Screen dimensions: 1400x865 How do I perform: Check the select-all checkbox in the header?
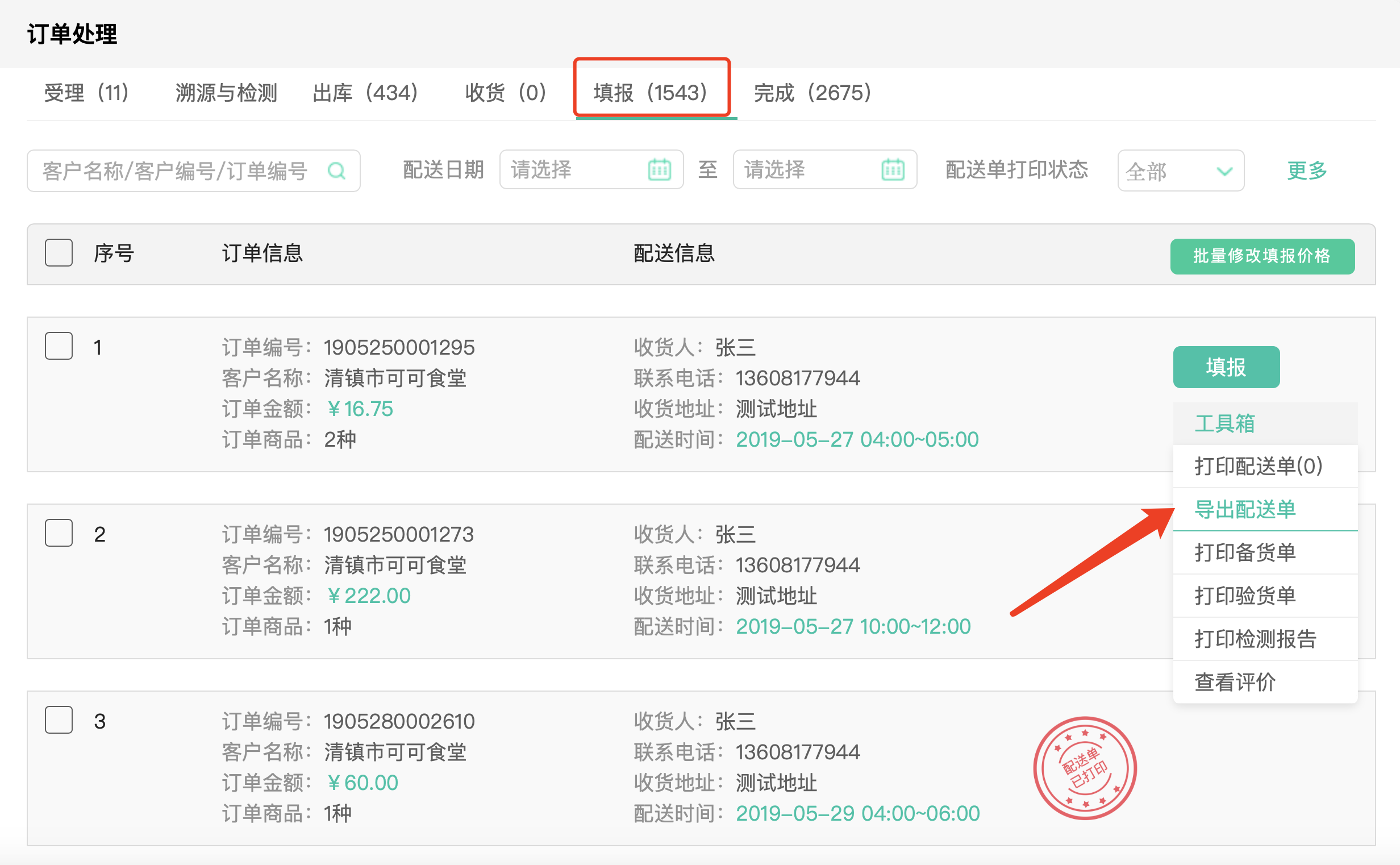click(58, 252)
